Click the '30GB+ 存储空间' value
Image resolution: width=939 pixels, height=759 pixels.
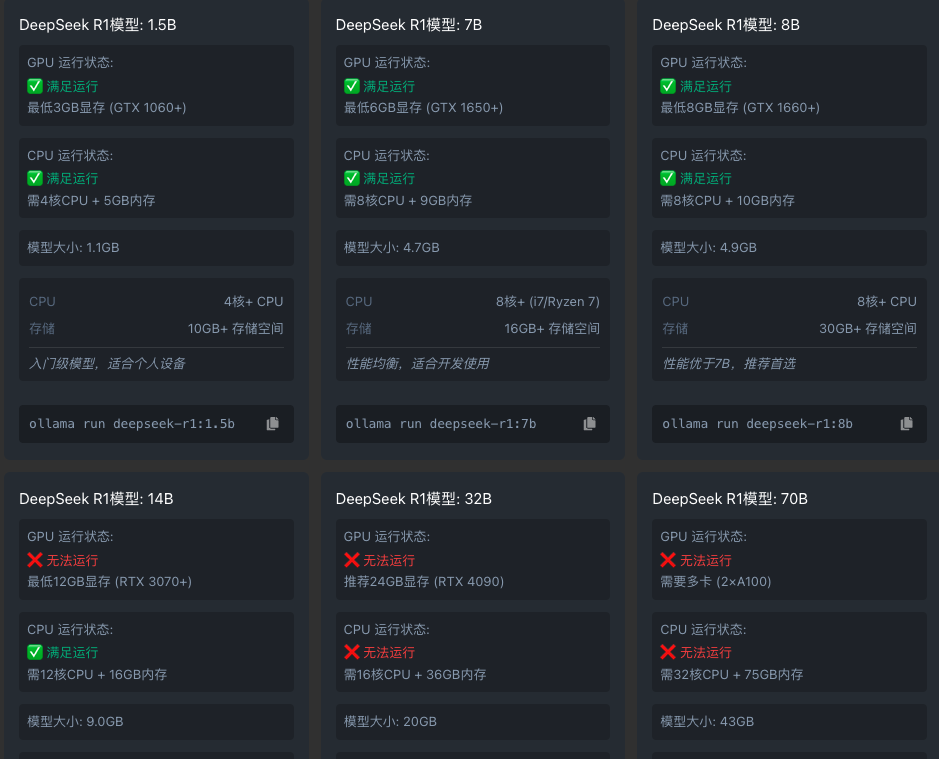click(x=868, y=329)
